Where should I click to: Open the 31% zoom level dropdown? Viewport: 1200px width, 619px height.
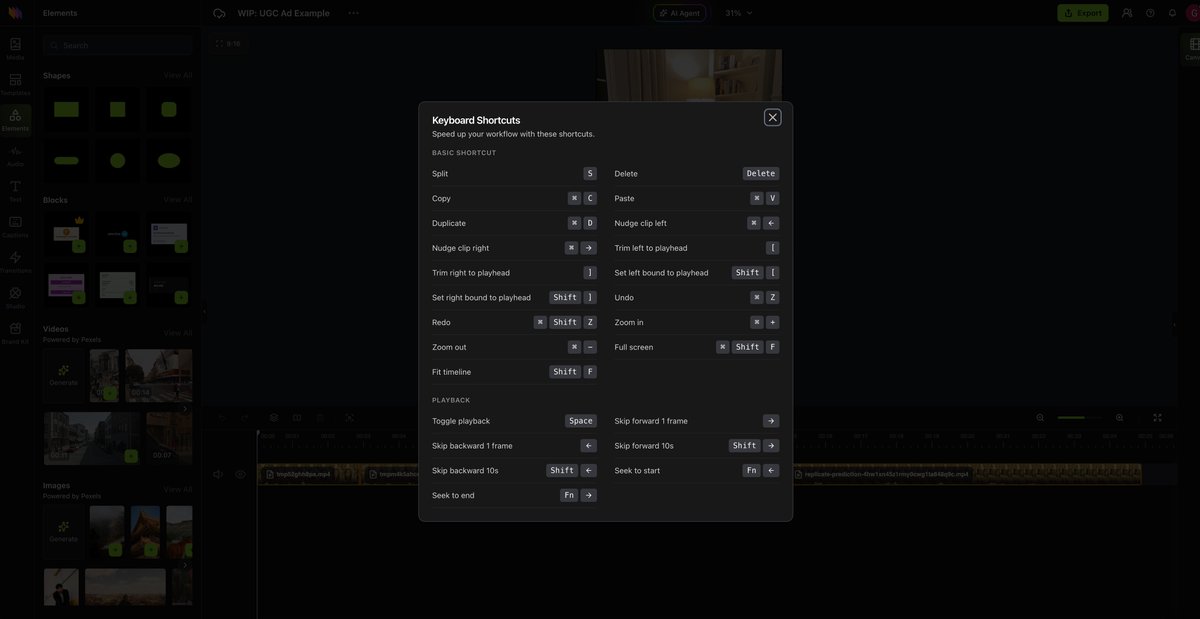click(x=739, y=13)
